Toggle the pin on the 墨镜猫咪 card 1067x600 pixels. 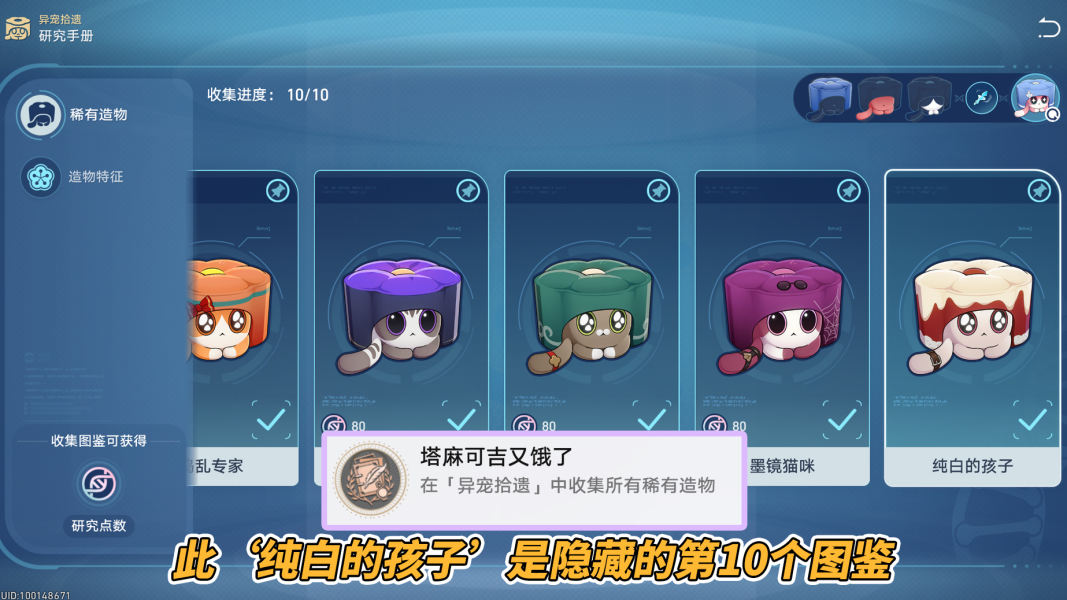(x=849, y=190)
